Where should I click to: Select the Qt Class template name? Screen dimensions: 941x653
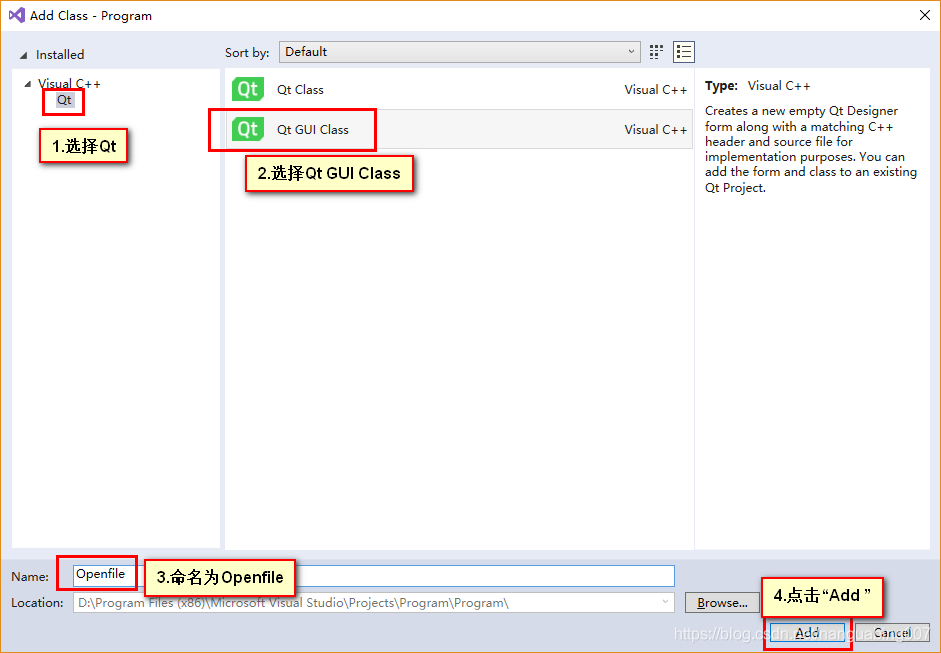(x=300, y=90)
